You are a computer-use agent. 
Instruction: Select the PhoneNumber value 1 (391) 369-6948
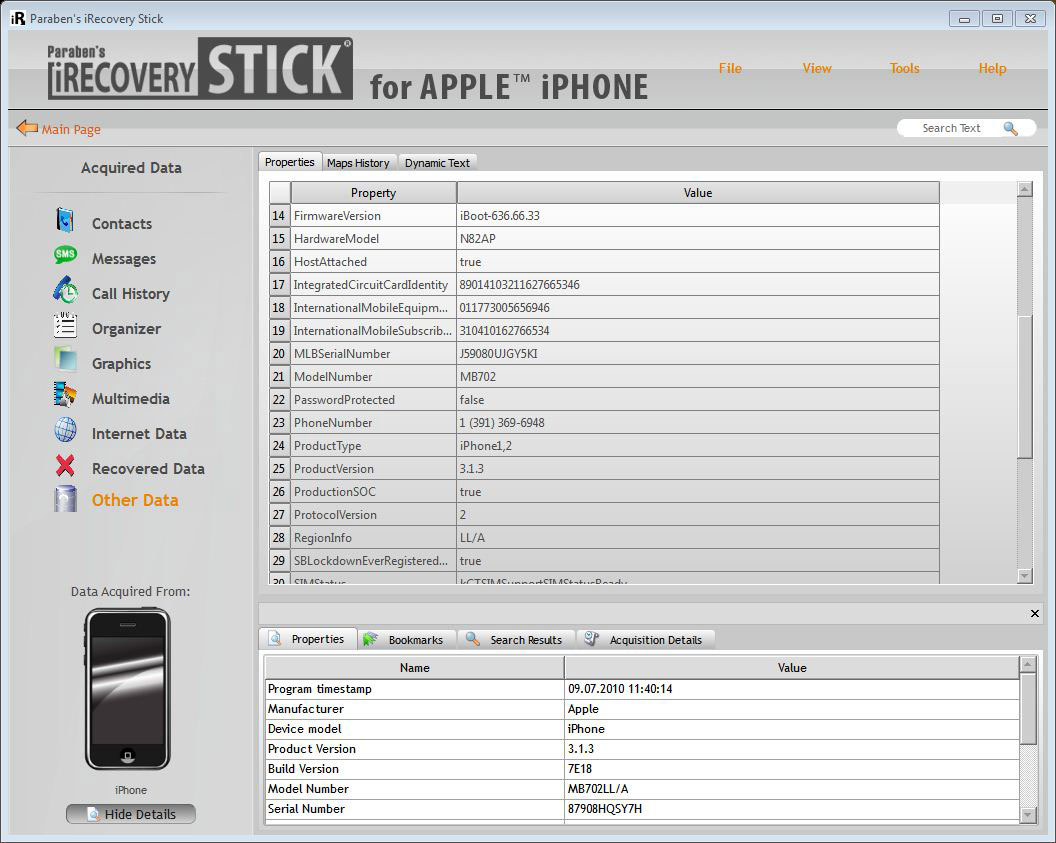coord(502,422)
